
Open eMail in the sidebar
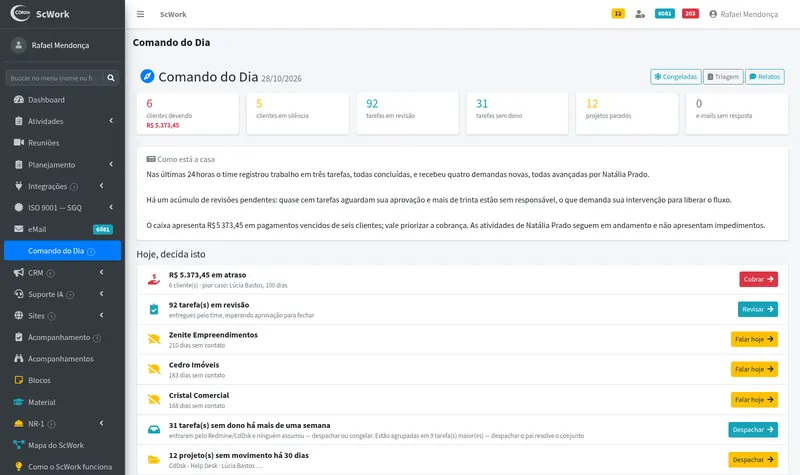tap(62, 229)
